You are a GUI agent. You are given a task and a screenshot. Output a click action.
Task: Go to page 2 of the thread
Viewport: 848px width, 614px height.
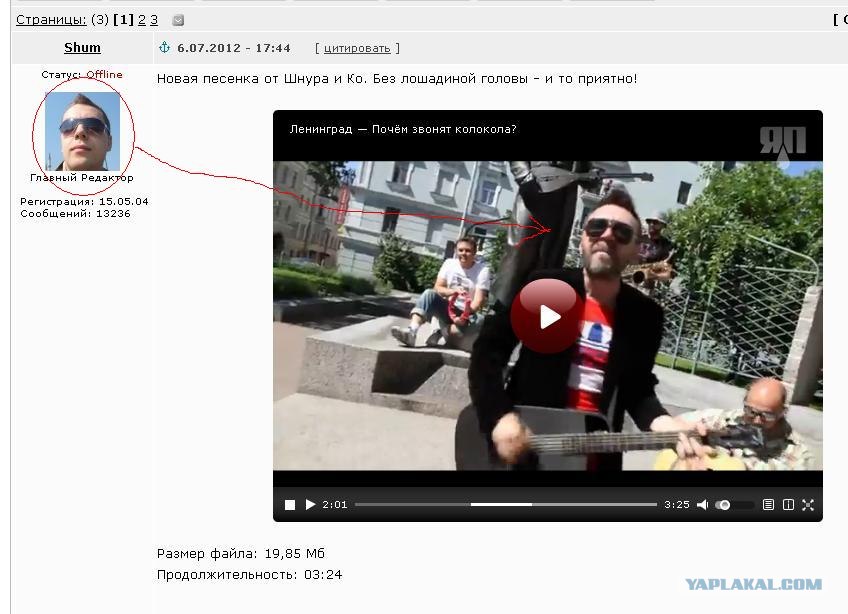point(142,20)
